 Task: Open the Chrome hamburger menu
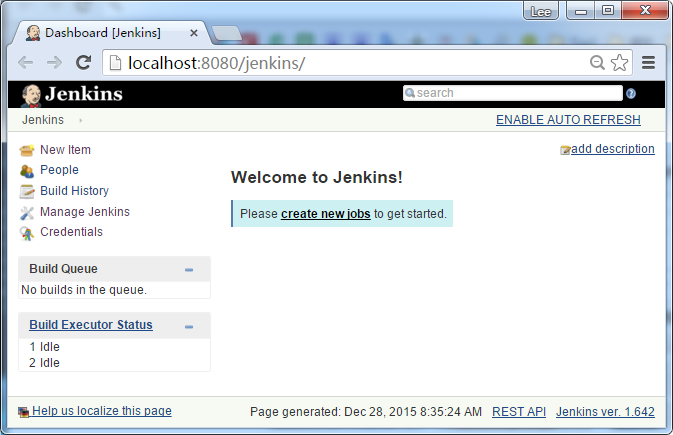click(x=648, y=63)
